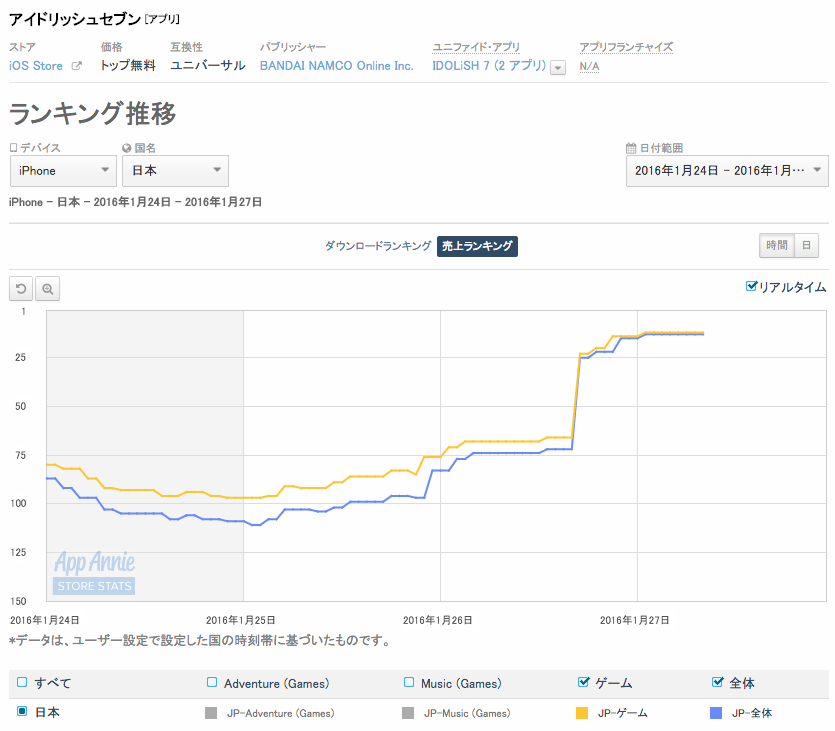Click the アプリフランチャイズ header label
The height and width of the screenshot is (731, 835).
(x=626, y=47)
